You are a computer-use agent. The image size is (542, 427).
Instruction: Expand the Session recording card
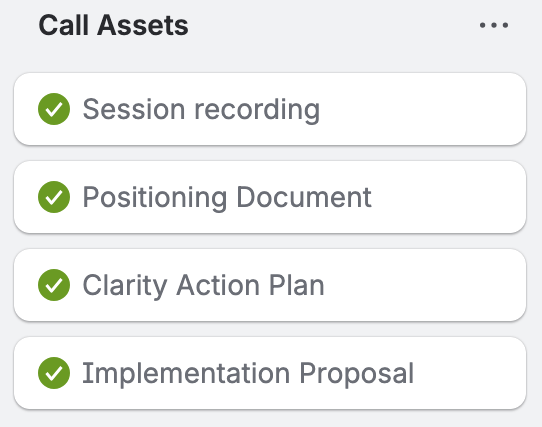coord(270,109)
